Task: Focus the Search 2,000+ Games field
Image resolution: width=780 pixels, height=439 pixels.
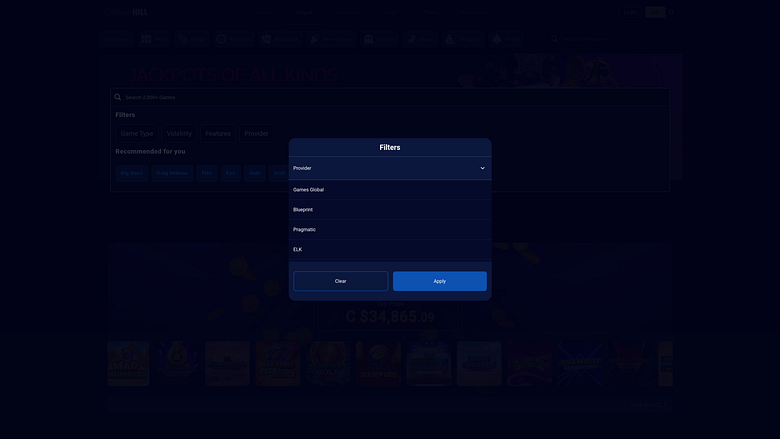Action: 390,97
